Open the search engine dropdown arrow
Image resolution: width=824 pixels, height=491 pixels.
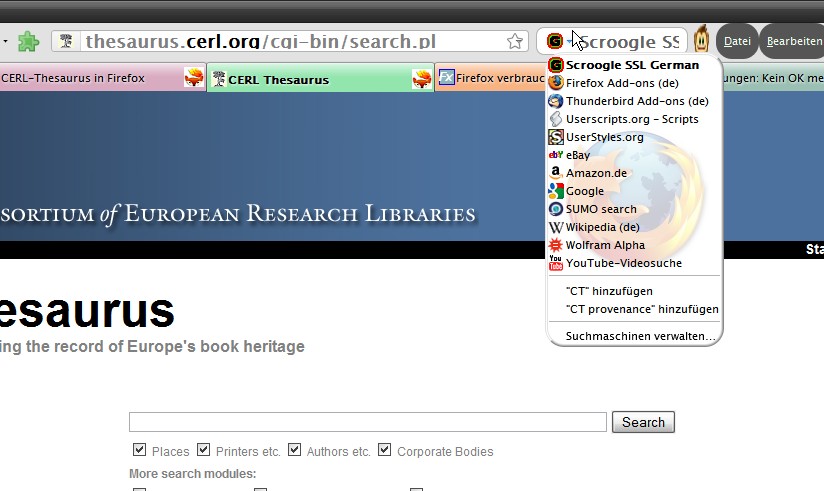tap(569, 42)
